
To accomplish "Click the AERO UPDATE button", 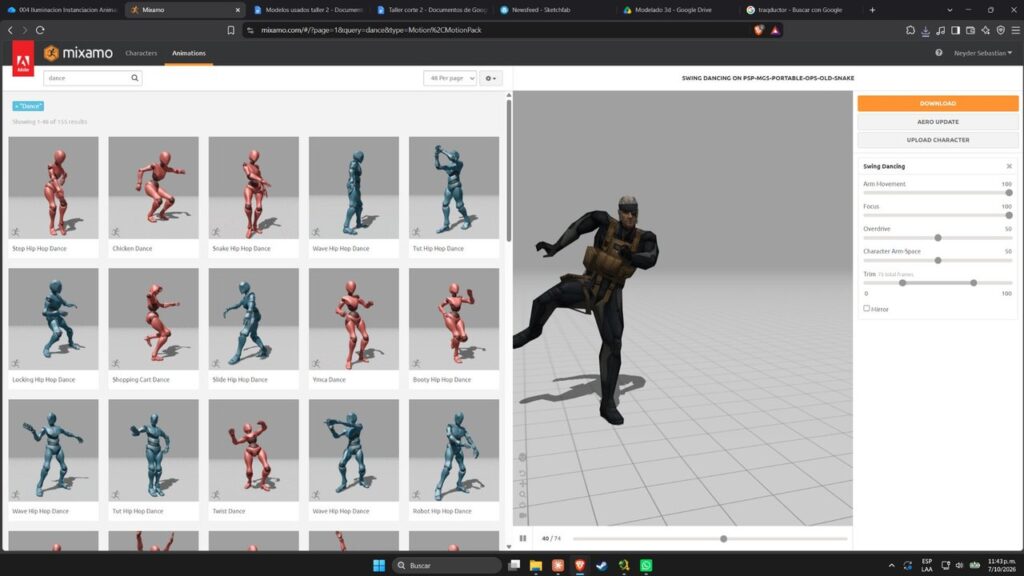I will pos(938,121).
